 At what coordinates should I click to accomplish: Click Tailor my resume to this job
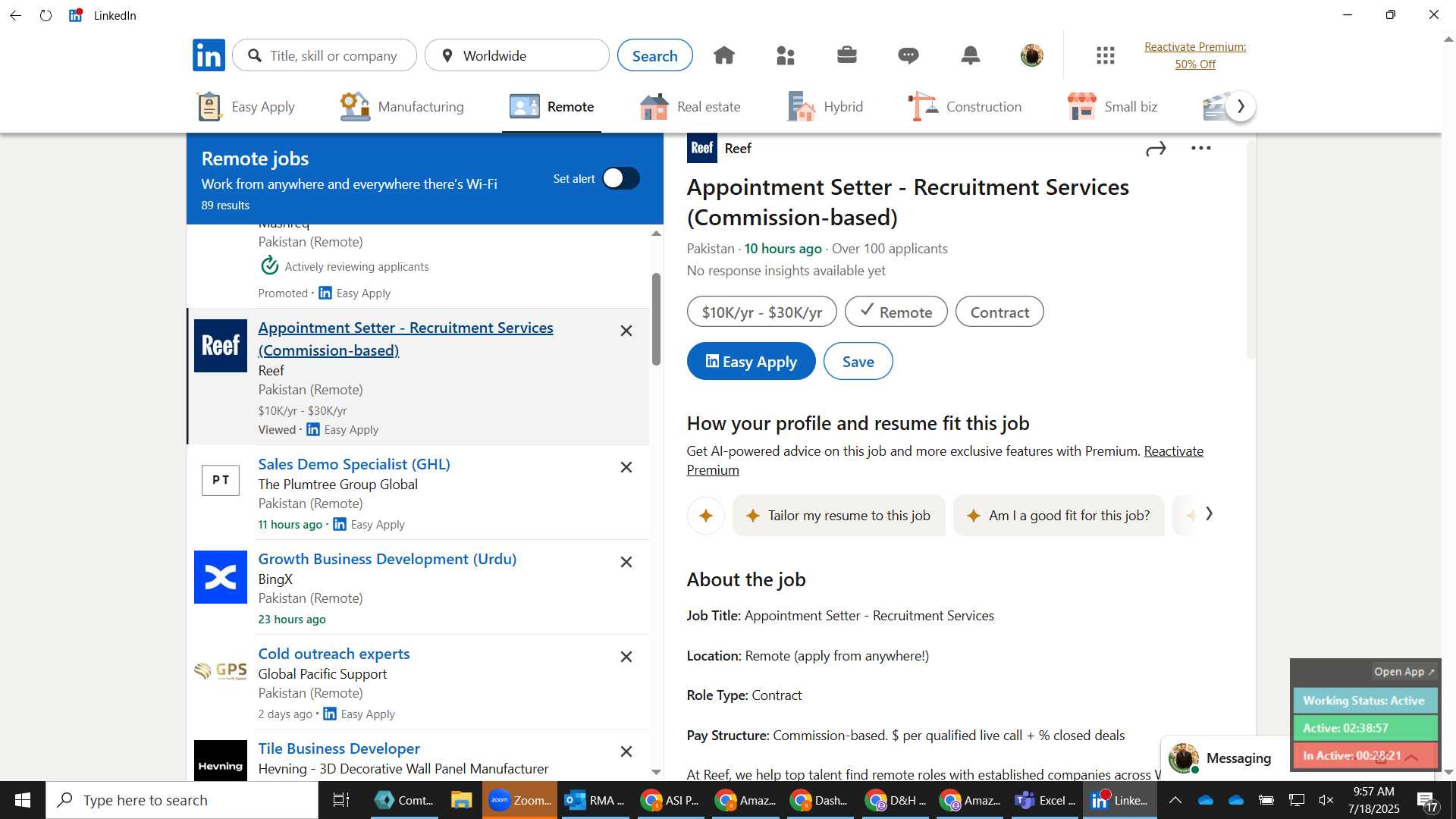839,516
